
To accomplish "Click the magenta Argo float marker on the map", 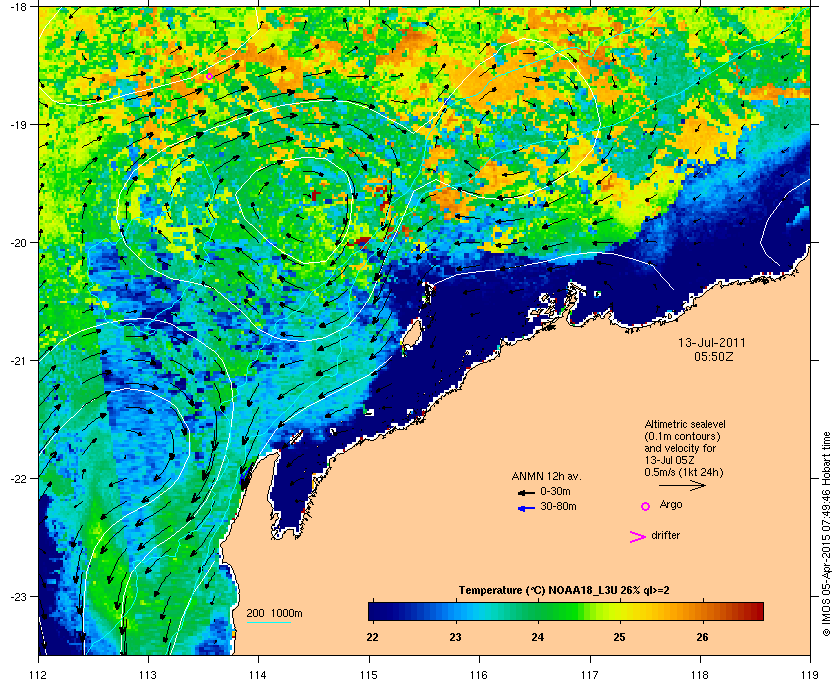I will pos(209,77).
